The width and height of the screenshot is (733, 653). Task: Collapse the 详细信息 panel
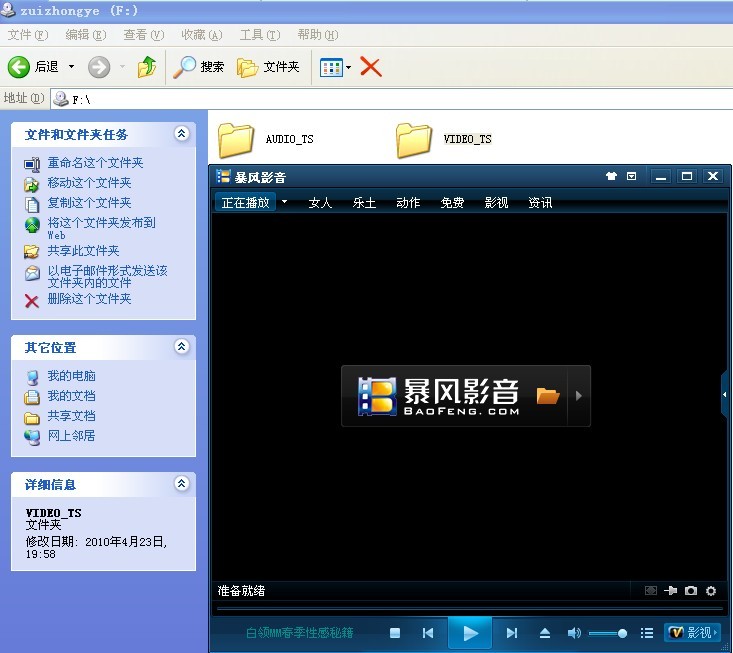(181, 483)
